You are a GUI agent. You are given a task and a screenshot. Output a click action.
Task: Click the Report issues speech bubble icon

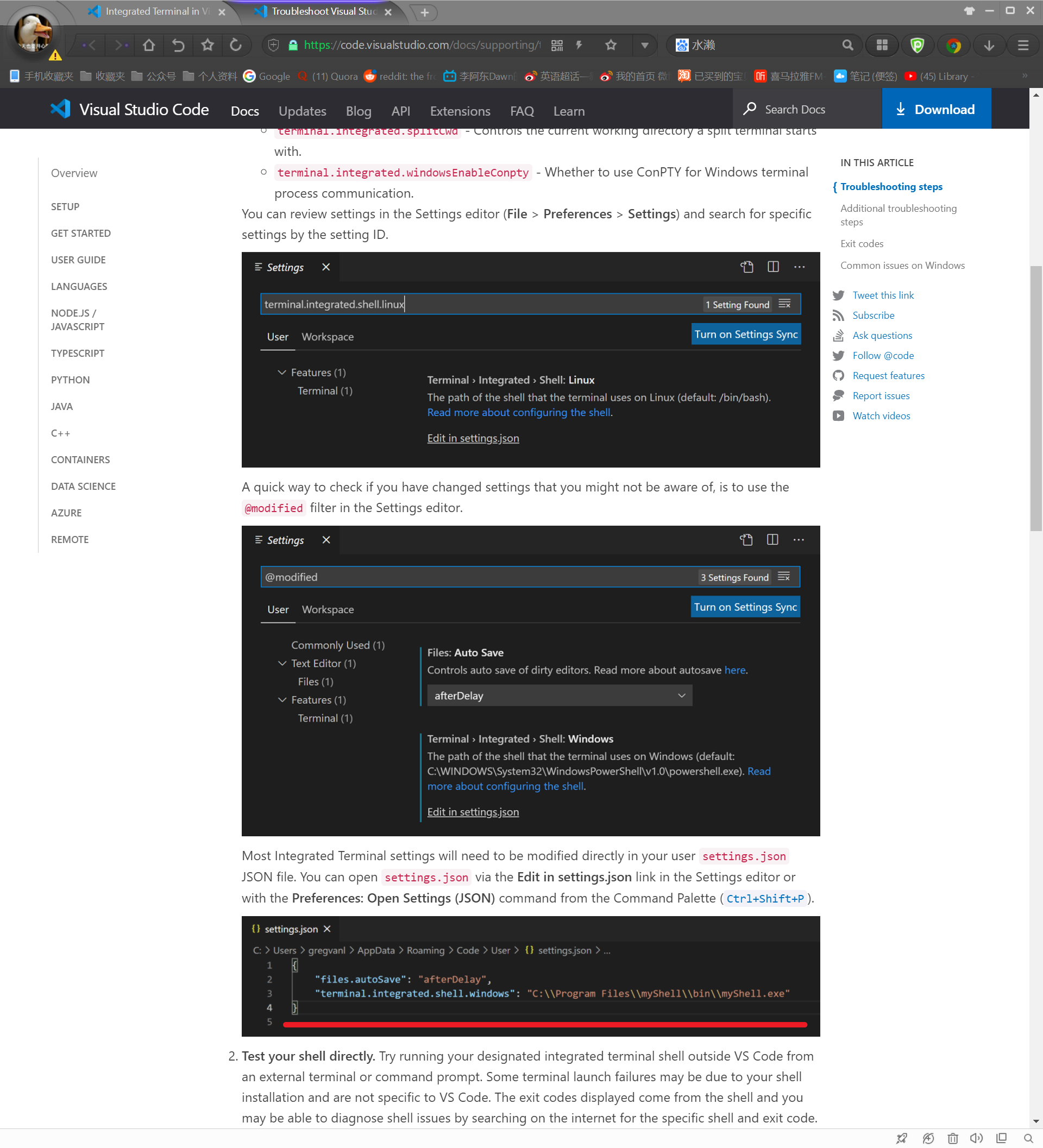(x=839, y=395)
